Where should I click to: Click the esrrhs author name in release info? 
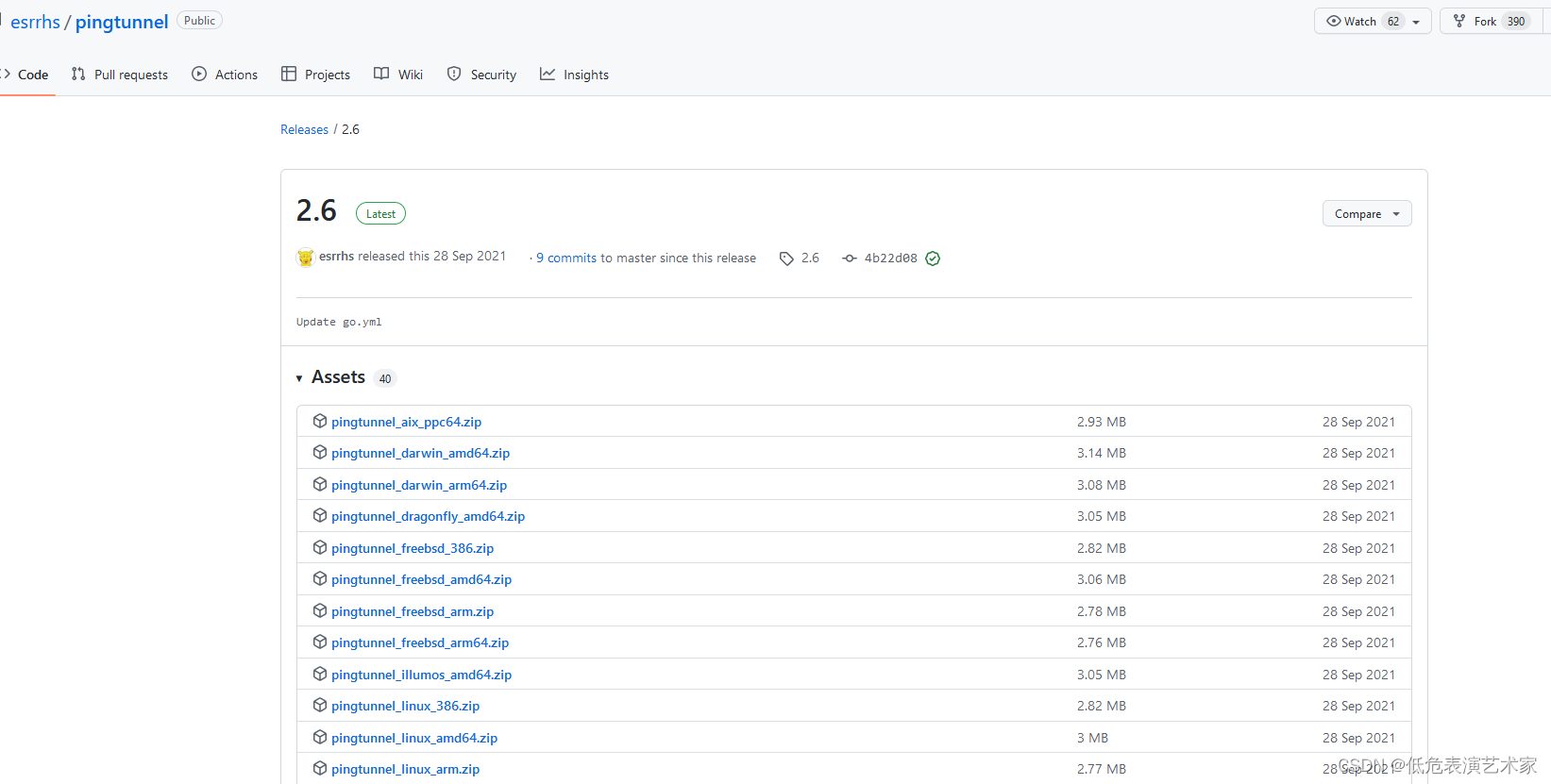point(336,256)
